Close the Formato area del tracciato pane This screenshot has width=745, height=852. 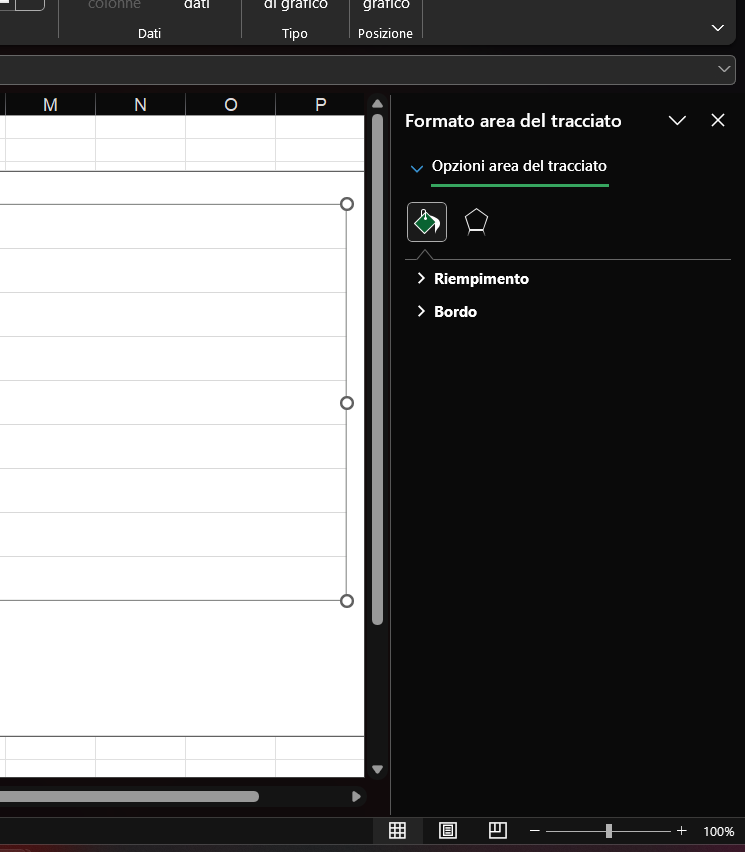click(x=717, y=121)
